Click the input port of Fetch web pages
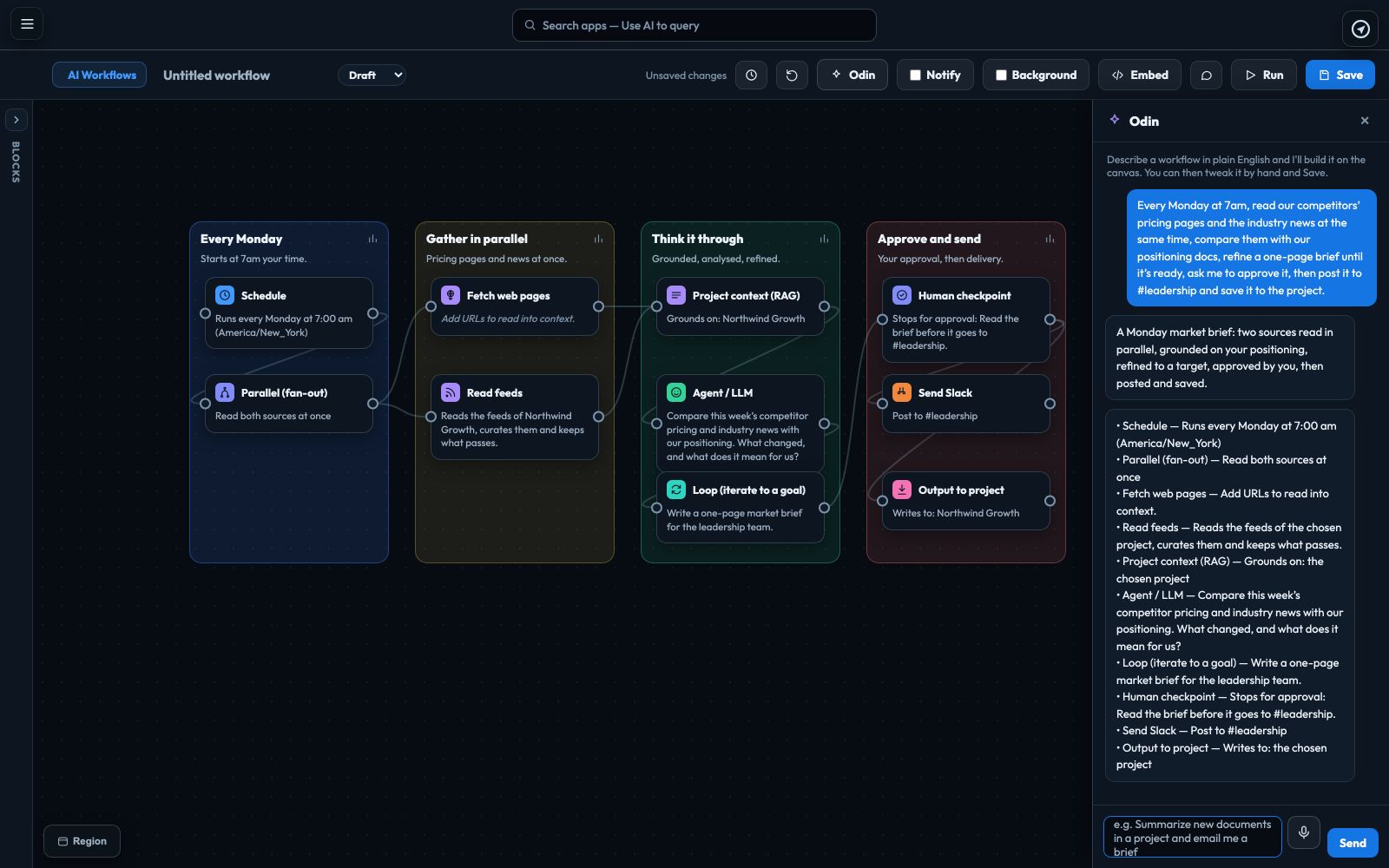This screenshot has height=868, width=1389. [x=431, y=306]
